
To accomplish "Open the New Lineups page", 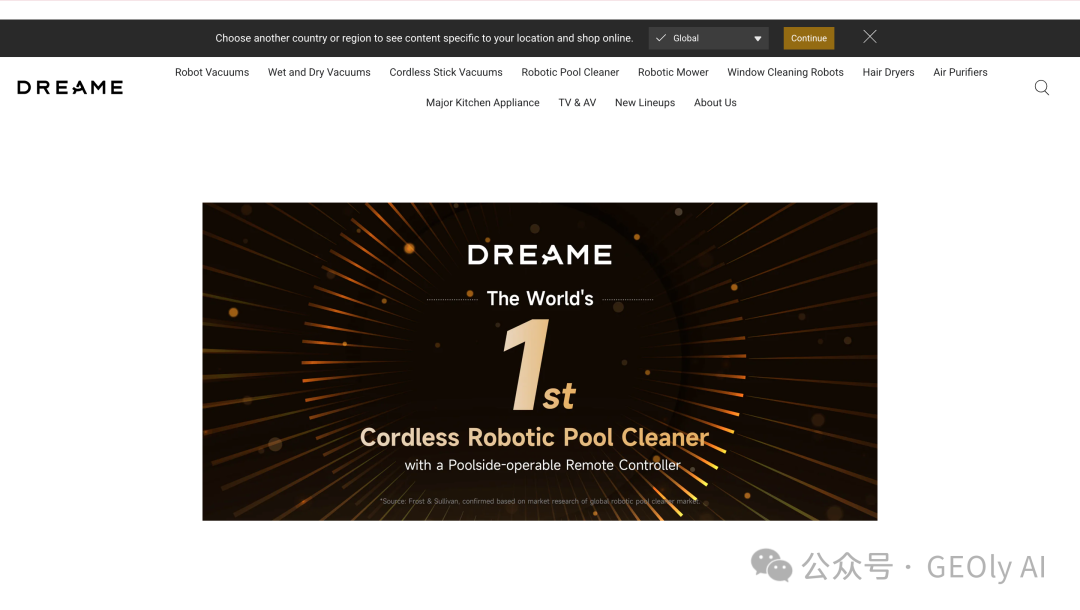I will (645, 103).
